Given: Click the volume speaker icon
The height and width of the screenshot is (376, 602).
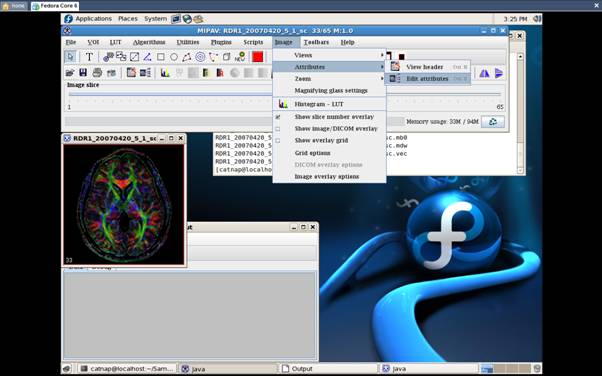Looking at the screenshot, I should click(x=537, y=18).
